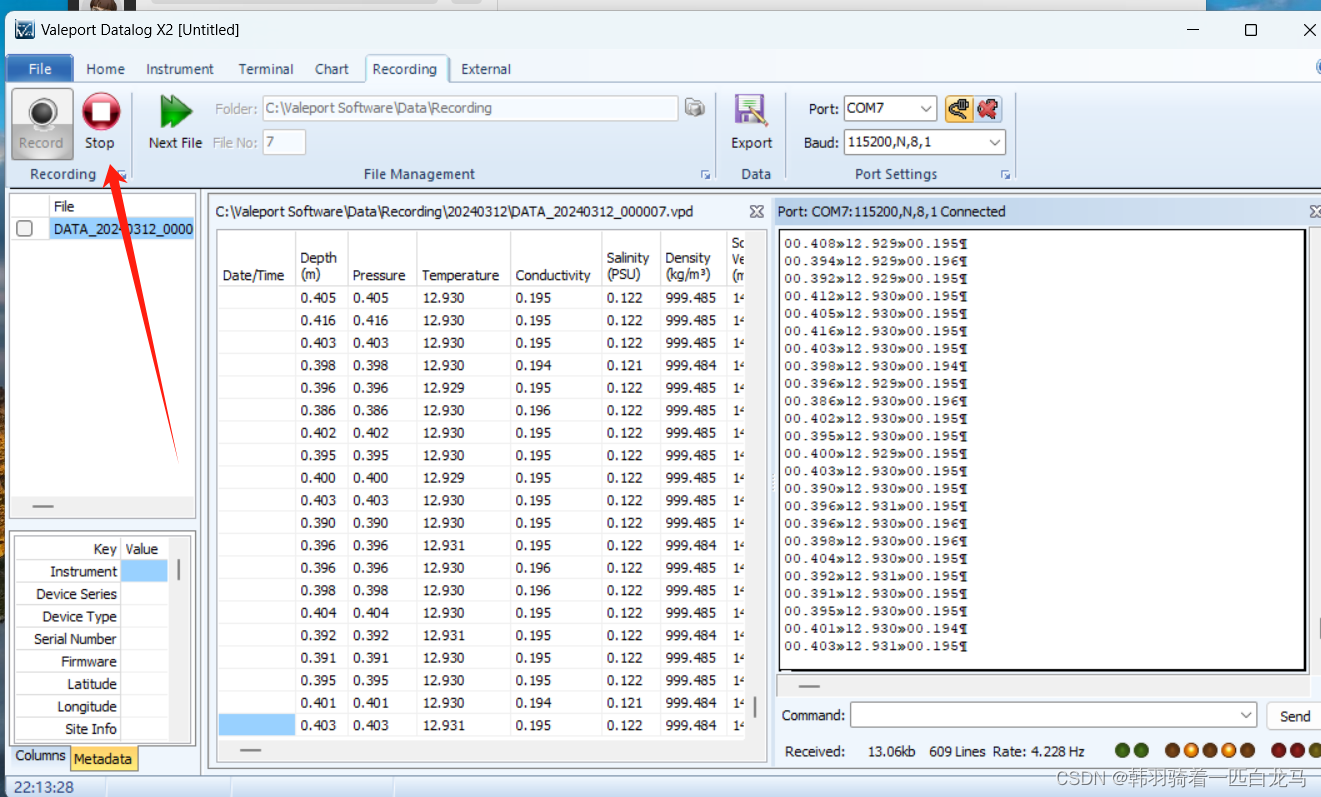
Task: Click the terminal horizontal scrollbar thumb
Action: tap(809, 686)
